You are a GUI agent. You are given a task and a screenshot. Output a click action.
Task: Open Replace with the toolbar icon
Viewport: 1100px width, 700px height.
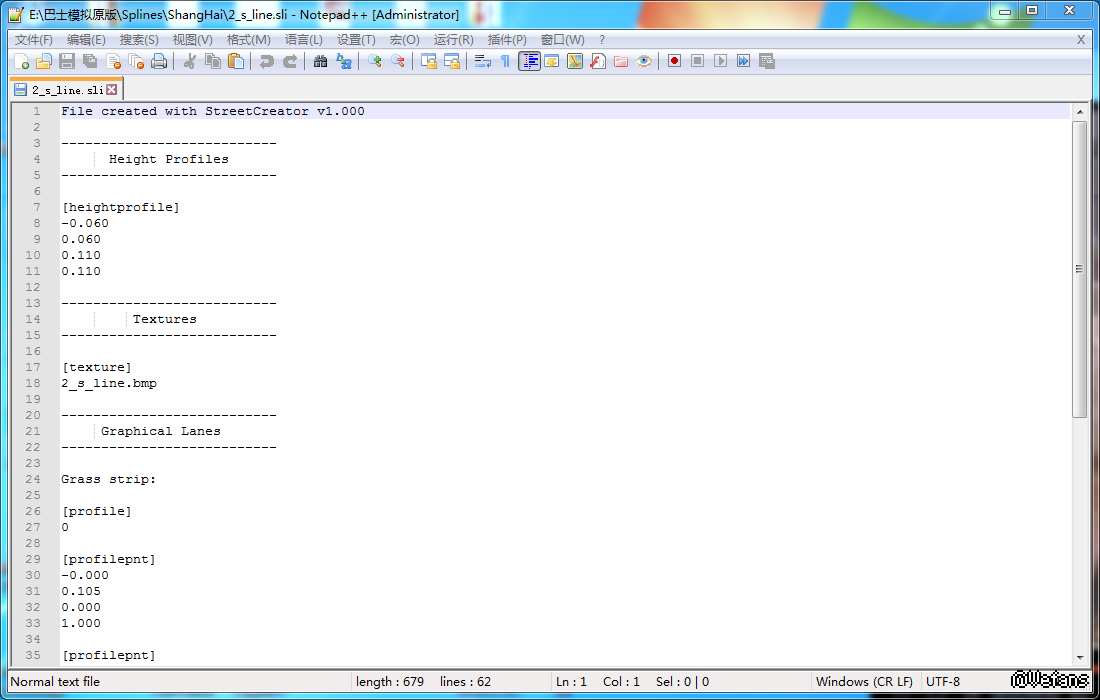tap(344, 62)
